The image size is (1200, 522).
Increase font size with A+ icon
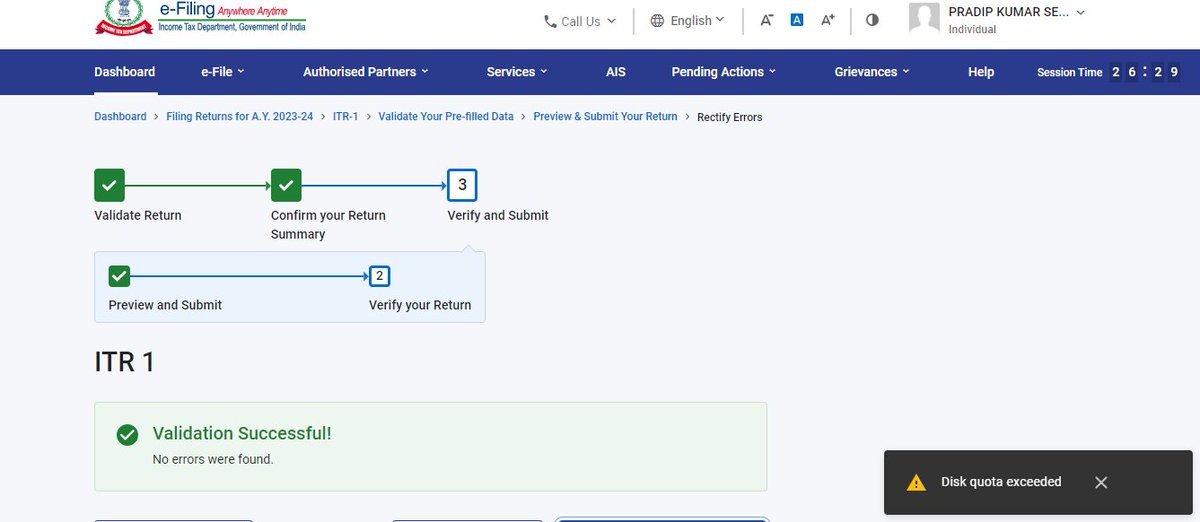click(x=827, y=20)
